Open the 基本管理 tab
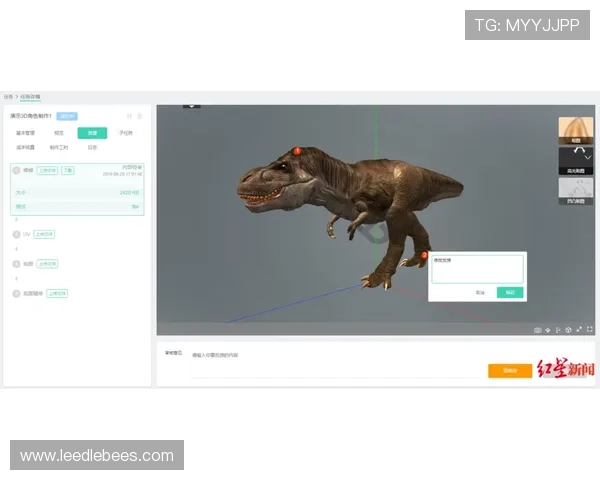 click(27, 132)
